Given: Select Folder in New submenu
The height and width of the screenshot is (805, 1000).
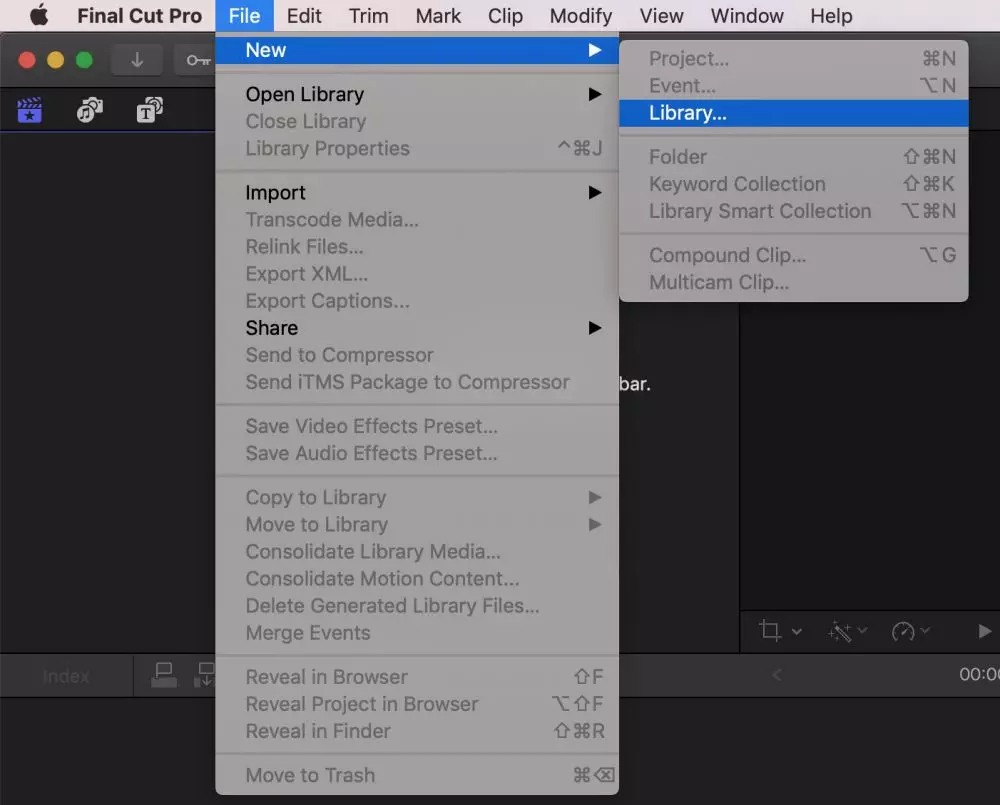Looking at the screenshot, I should click(793, 157).
